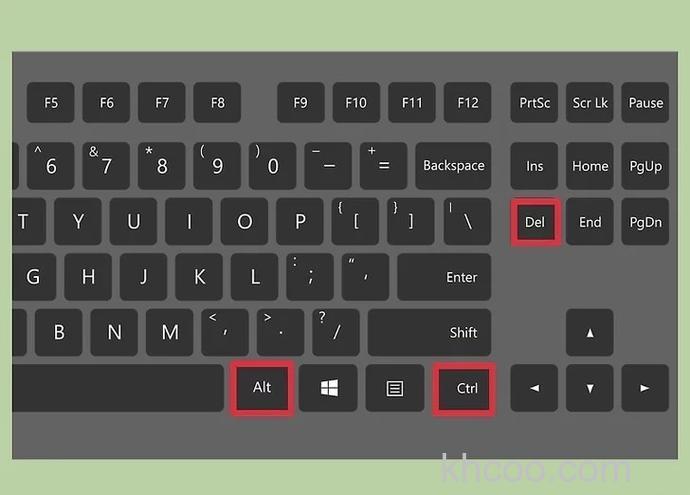This screenshot has width=690, height=495.
Task: Click the down arrow key
Action: 590,388
